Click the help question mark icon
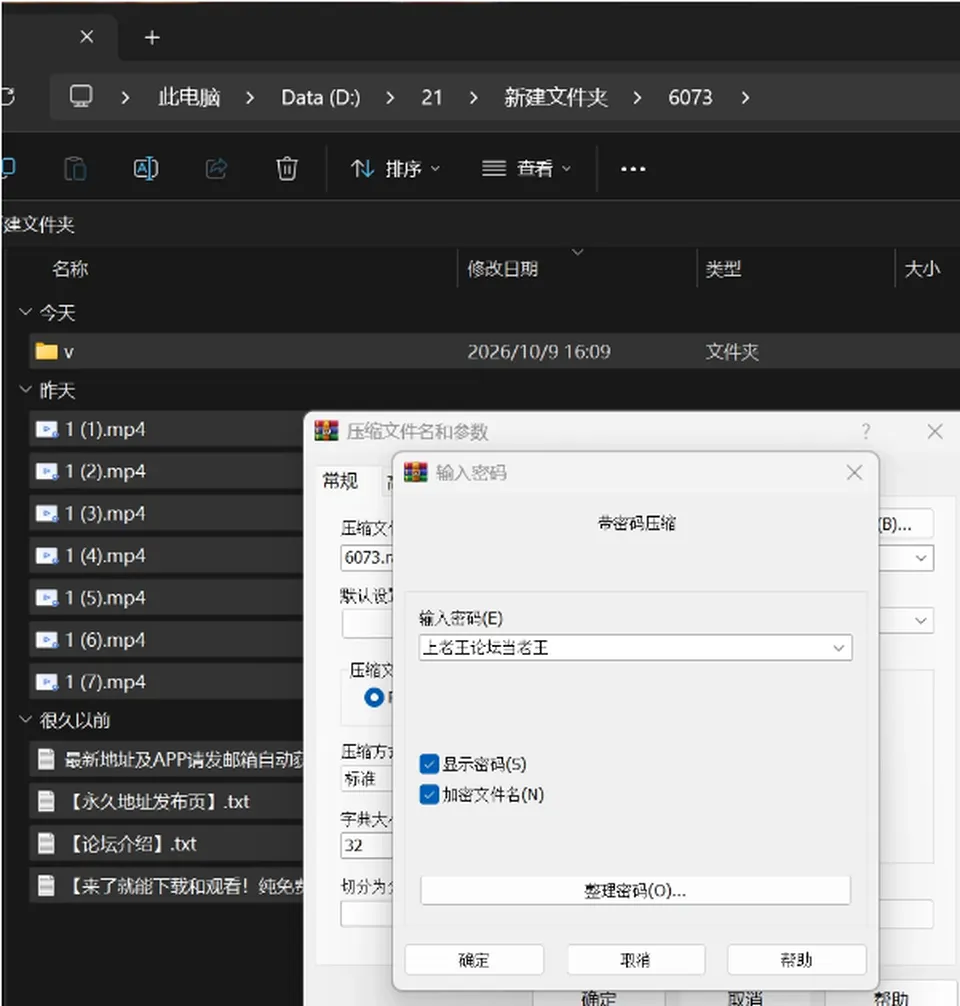 click(866, 431)
